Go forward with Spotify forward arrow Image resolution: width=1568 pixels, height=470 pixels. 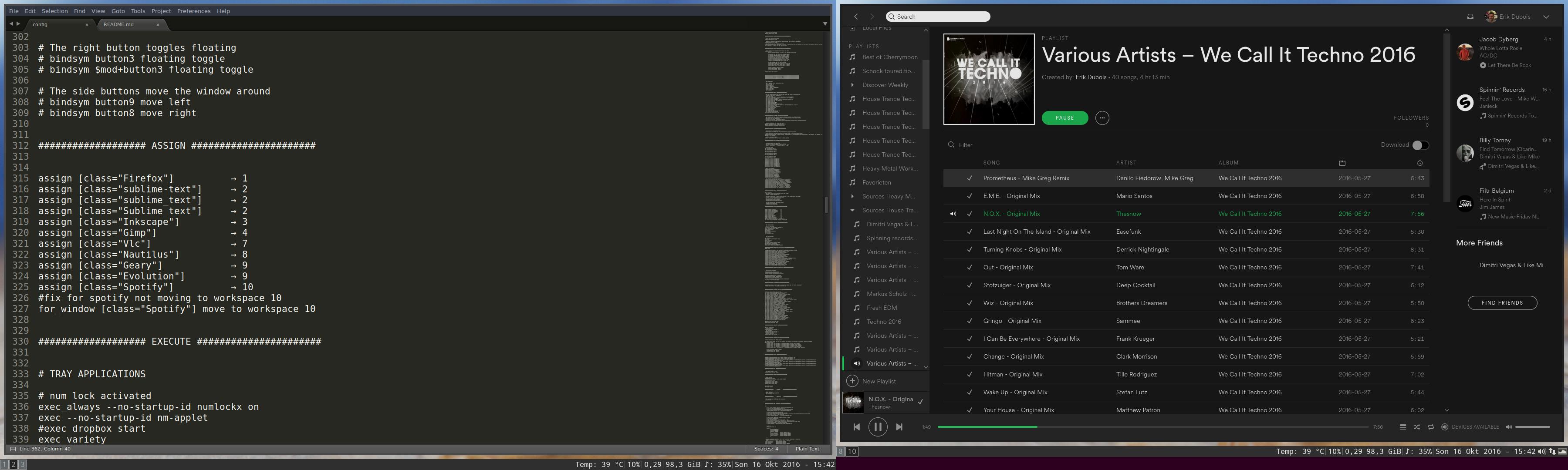click(x=872, y=17)
